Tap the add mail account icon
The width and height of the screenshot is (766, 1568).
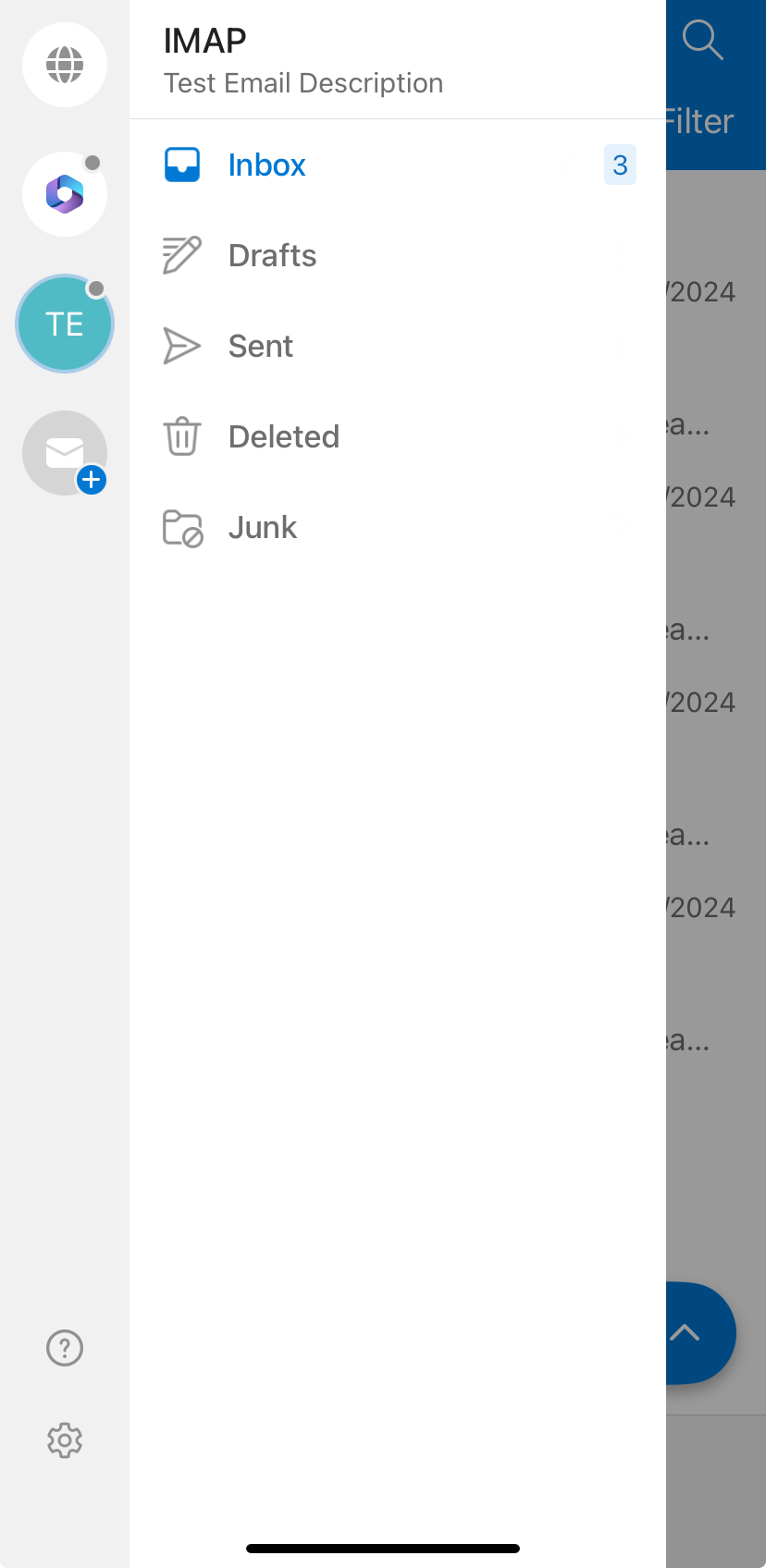pos(65,453)
